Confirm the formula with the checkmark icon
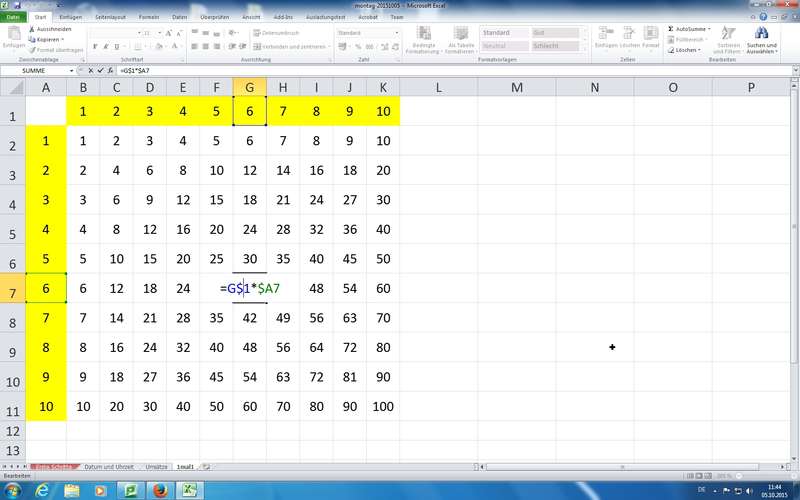800x500 pixels. pos(101,70)
